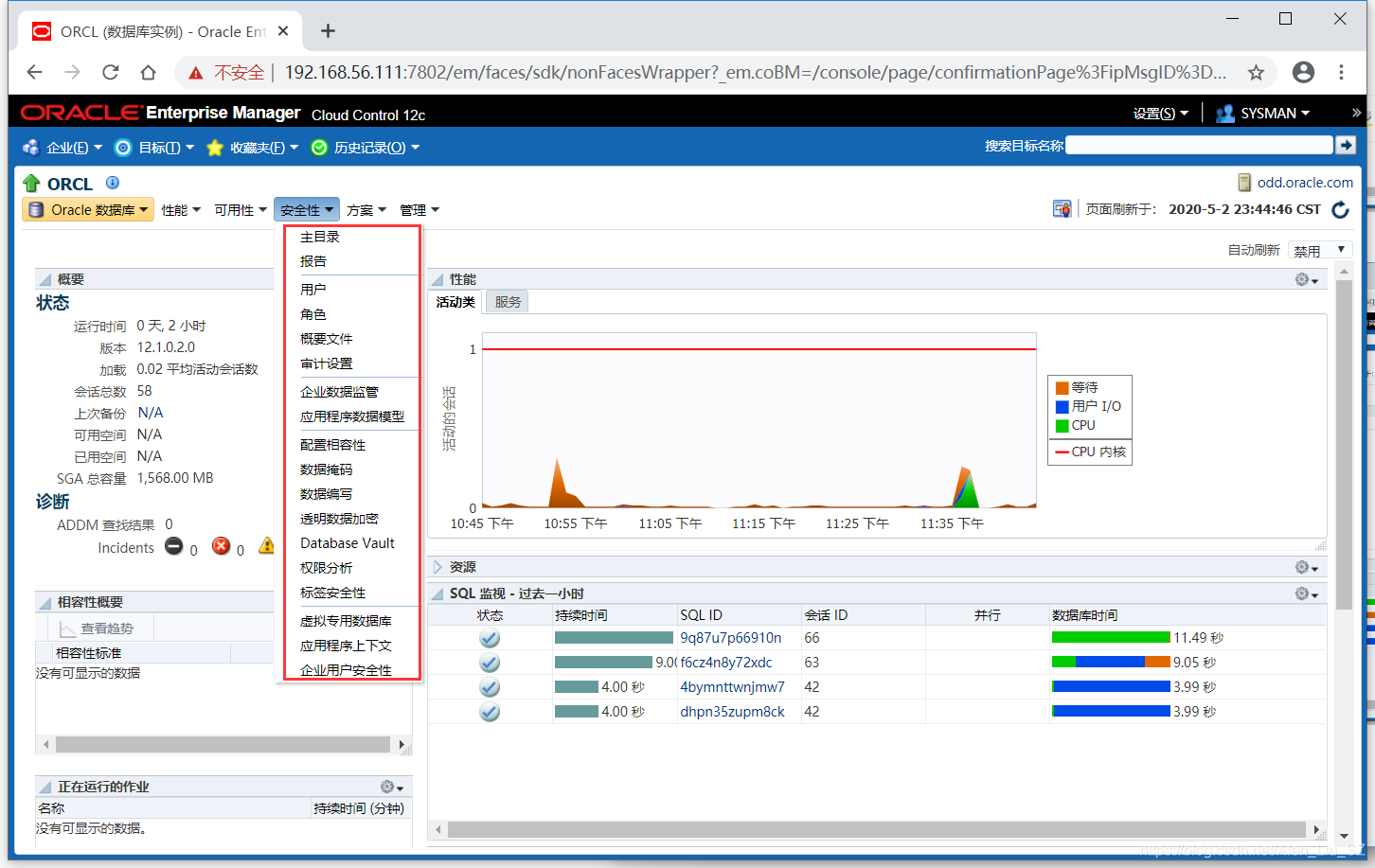
Task: Open the Chrome three-dot menu
Action: point(1341,72)
